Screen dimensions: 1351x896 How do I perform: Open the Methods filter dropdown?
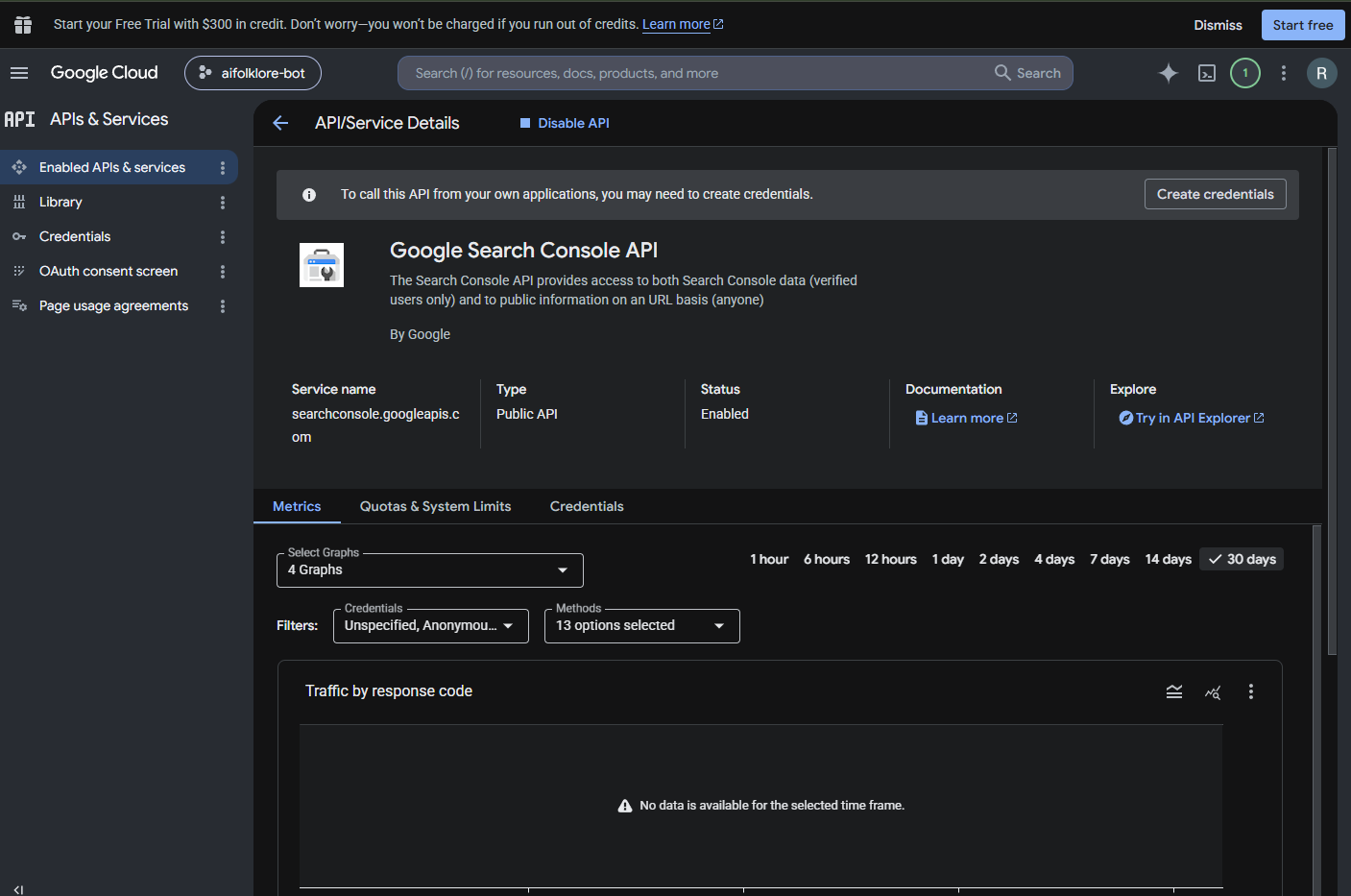pyautogui.click(x=641, y=626)
